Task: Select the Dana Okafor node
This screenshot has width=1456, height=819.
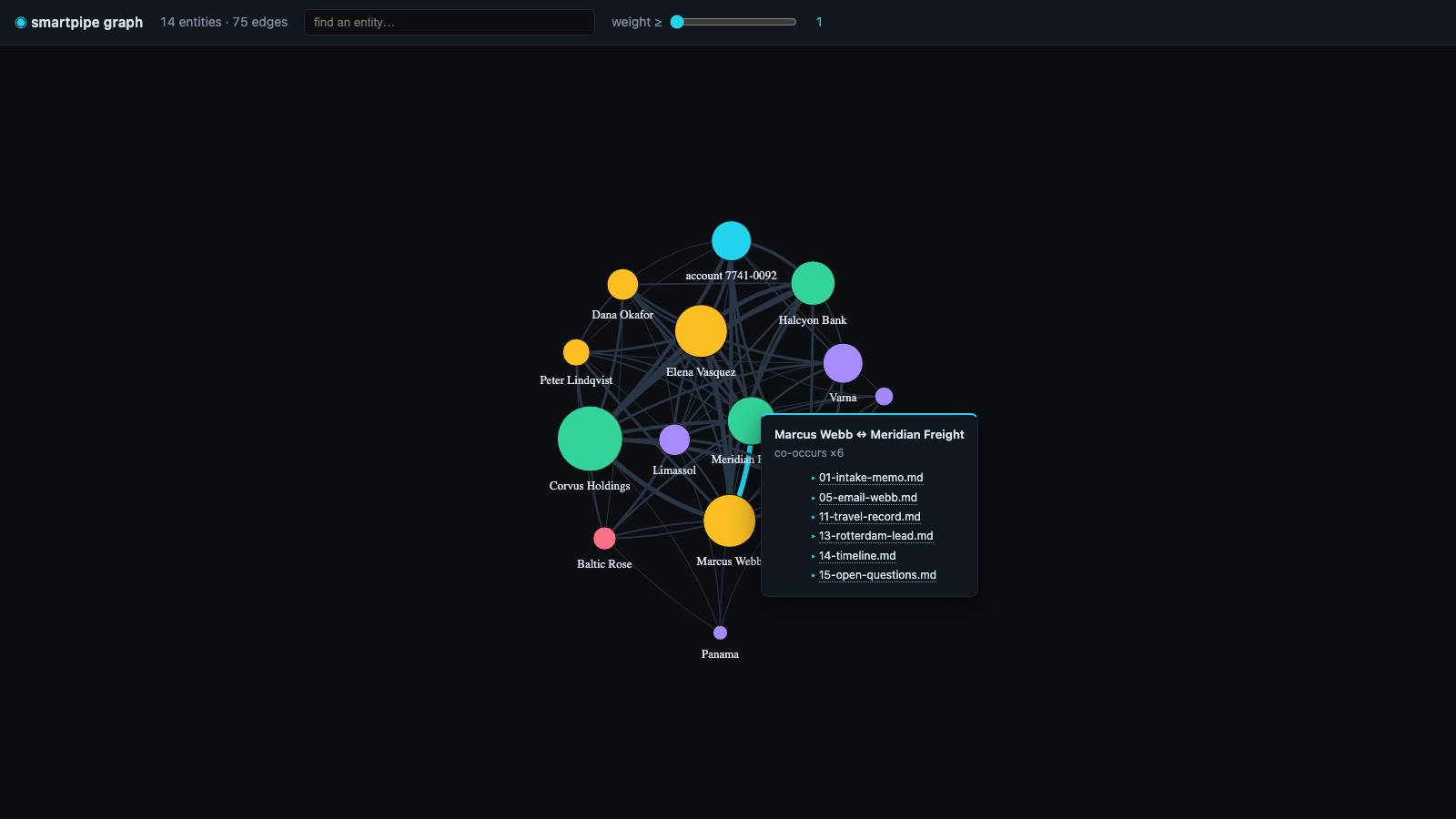Action: [622, 285]
